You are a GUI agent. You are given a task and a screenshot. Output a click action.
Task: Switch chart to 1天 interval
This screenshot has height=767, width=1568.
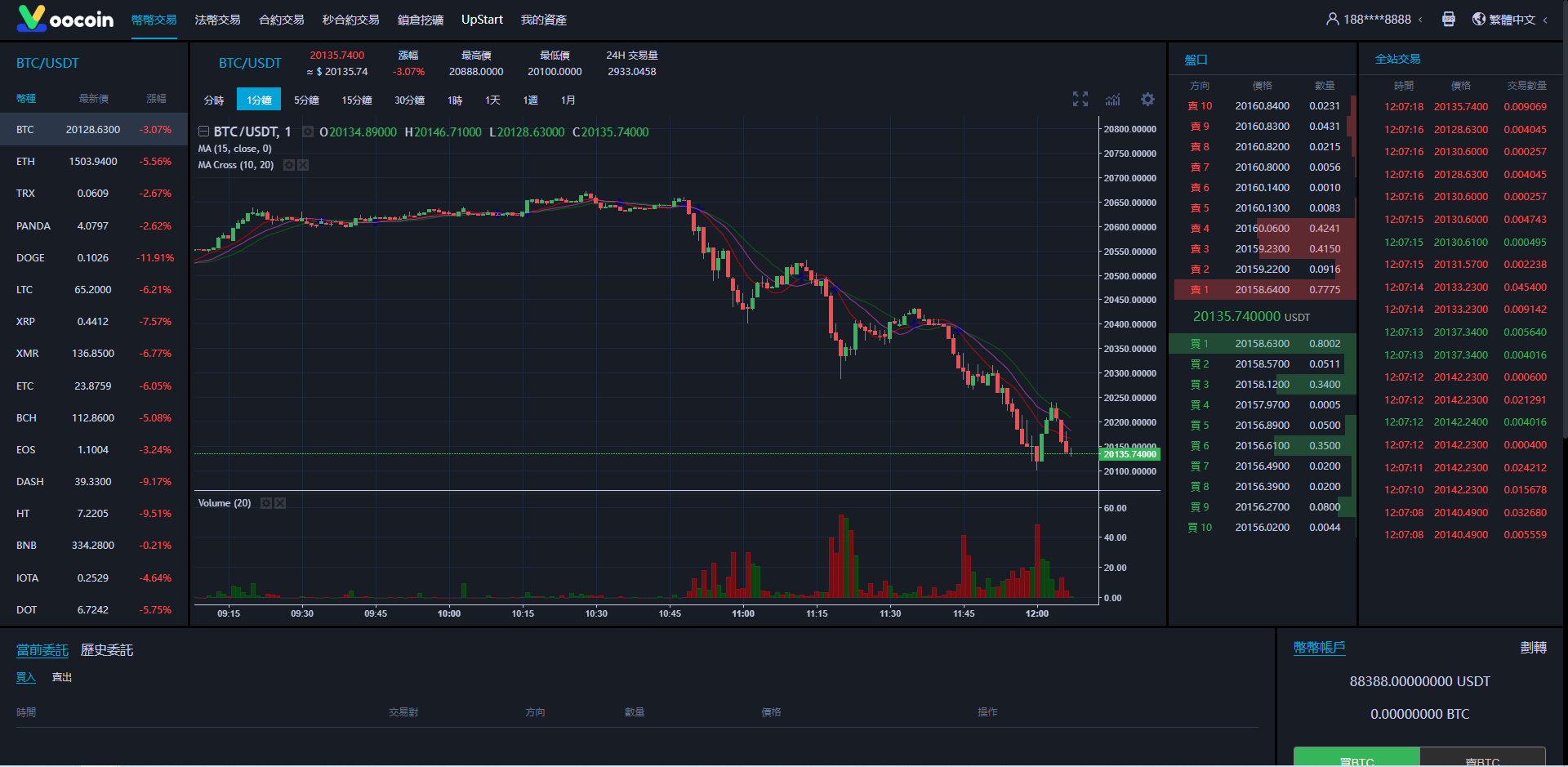pos(492,100)
